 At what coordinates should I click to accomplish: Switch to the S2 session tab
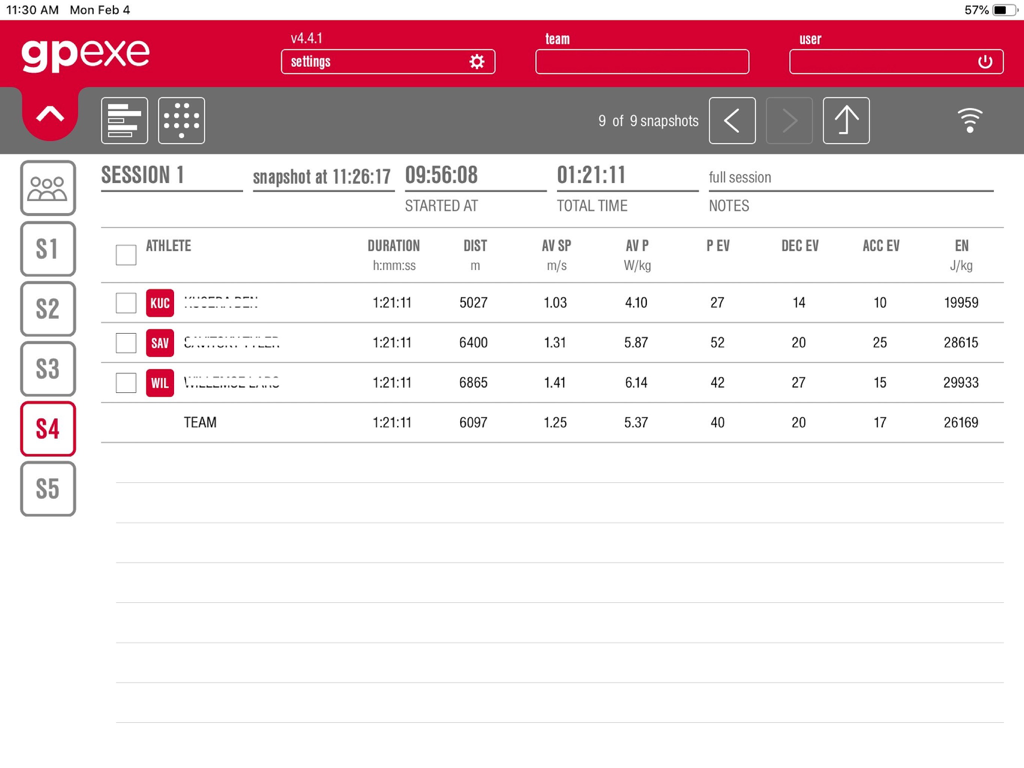tap(48, 309)
